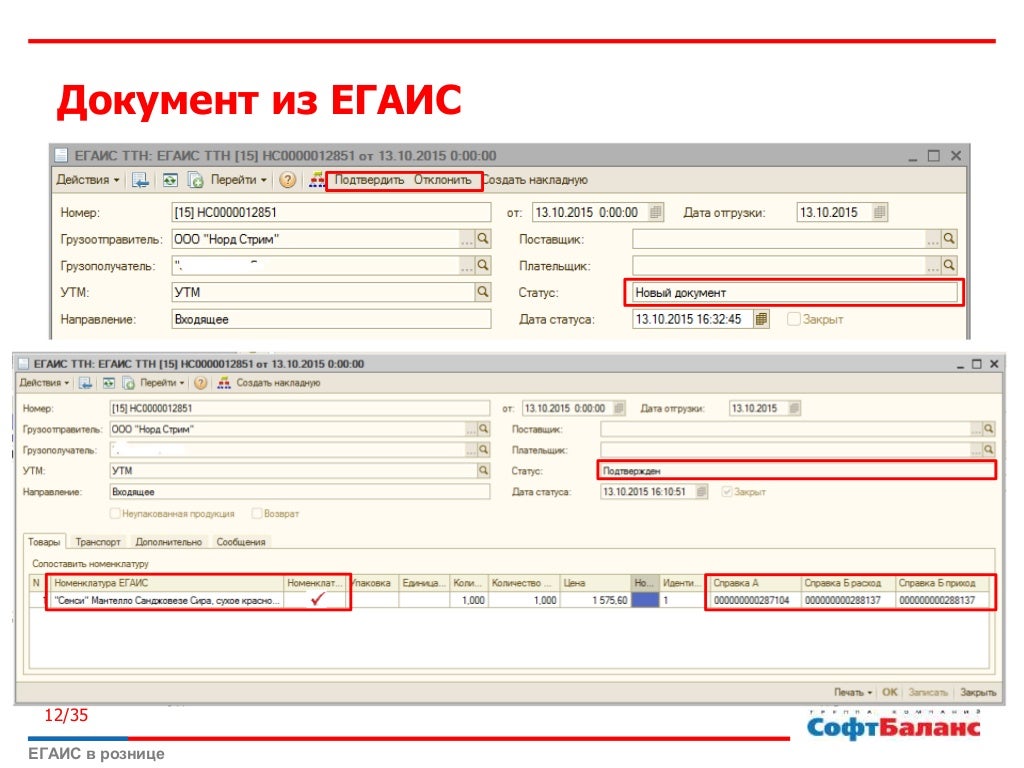Click the magnifier of УТМ in the lower window
This screenshot has width=1024, height=768.
point(484,470)
